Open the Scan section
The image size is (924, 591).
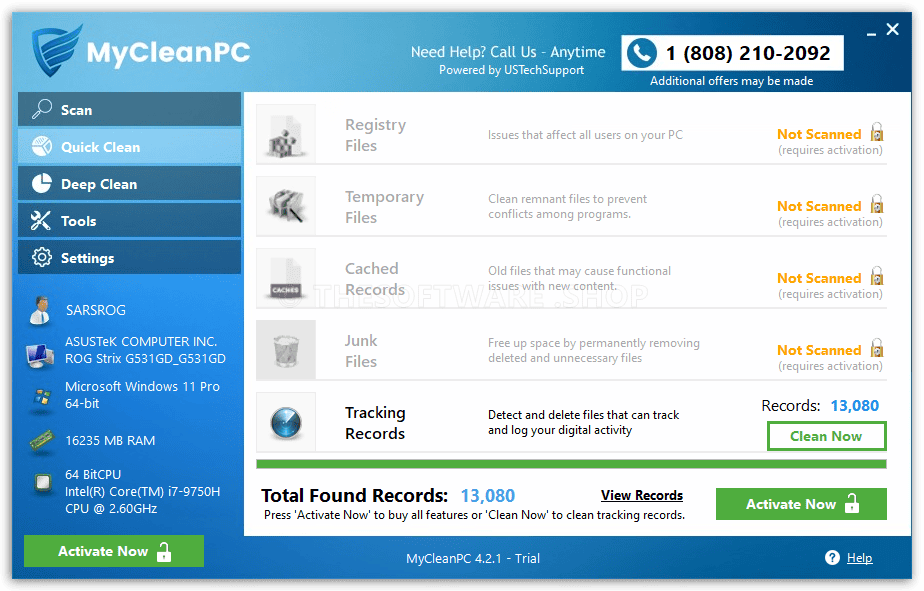[130, 109]
